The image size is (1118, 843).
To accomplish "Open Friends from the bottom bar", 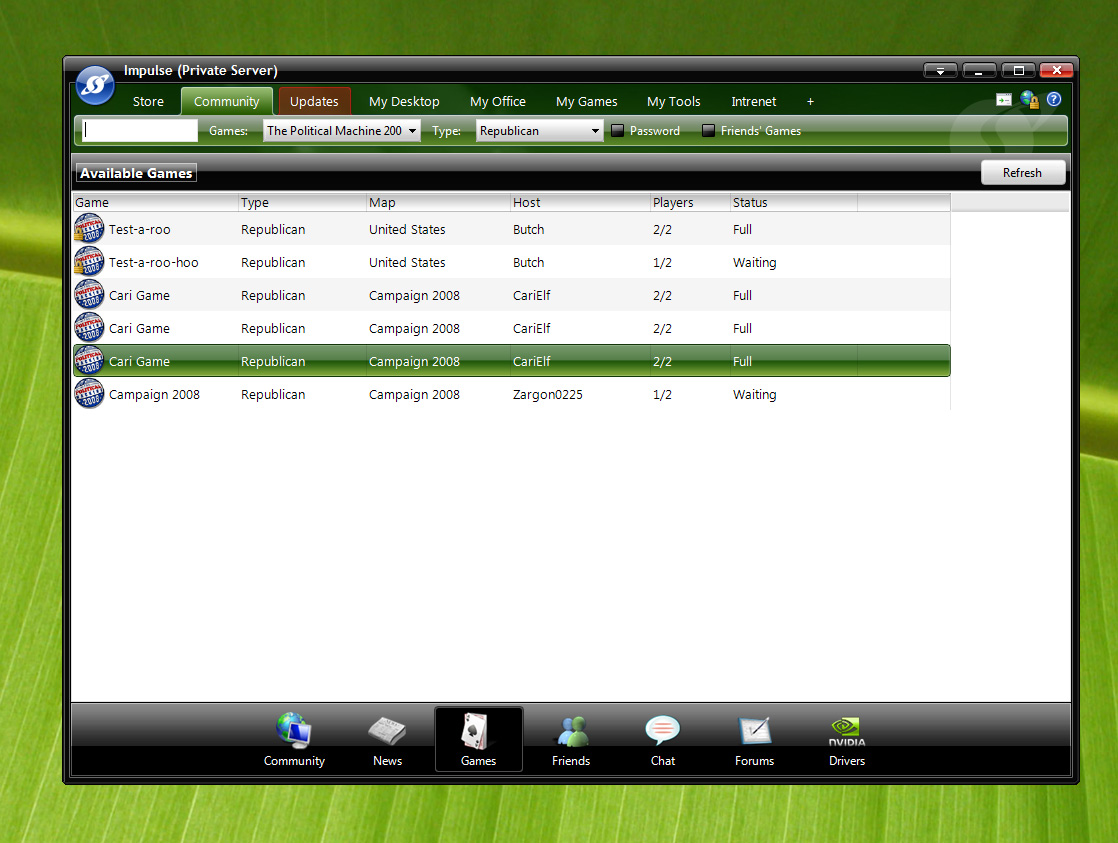I will point(571,740).
